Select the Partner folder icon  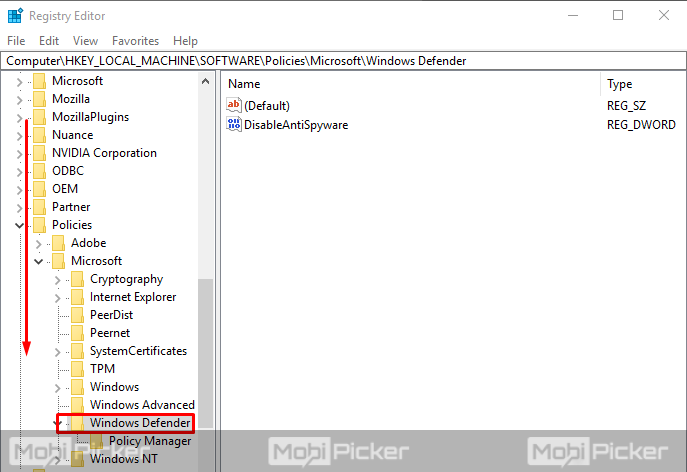tap(39, 207)
